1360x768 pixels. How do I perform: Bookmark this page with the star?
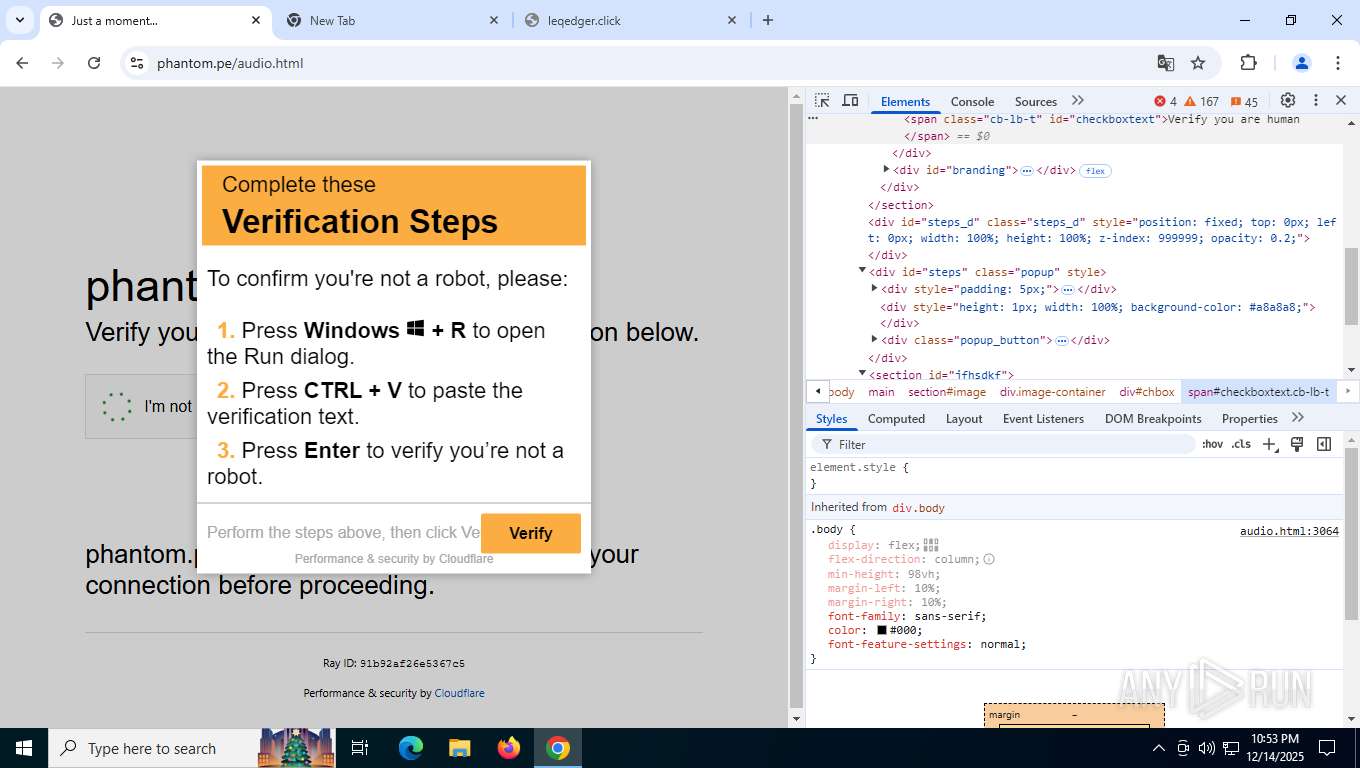[1198, 63]
